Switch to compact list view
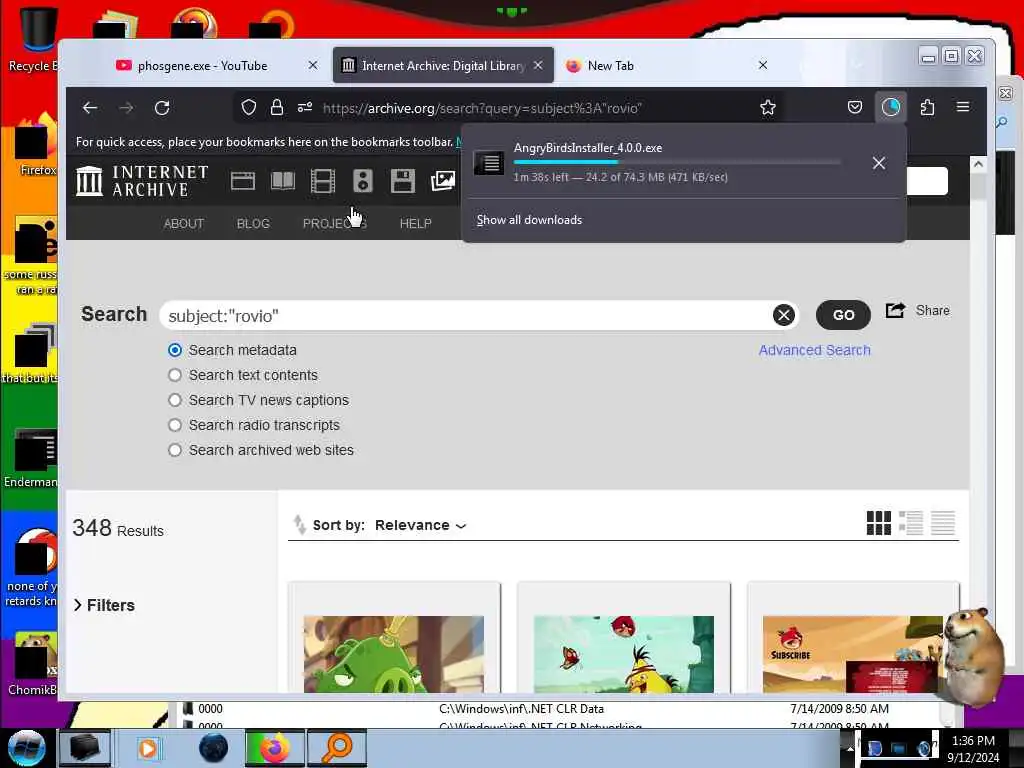Screen dimensions: 1024x768 point(943,523)
